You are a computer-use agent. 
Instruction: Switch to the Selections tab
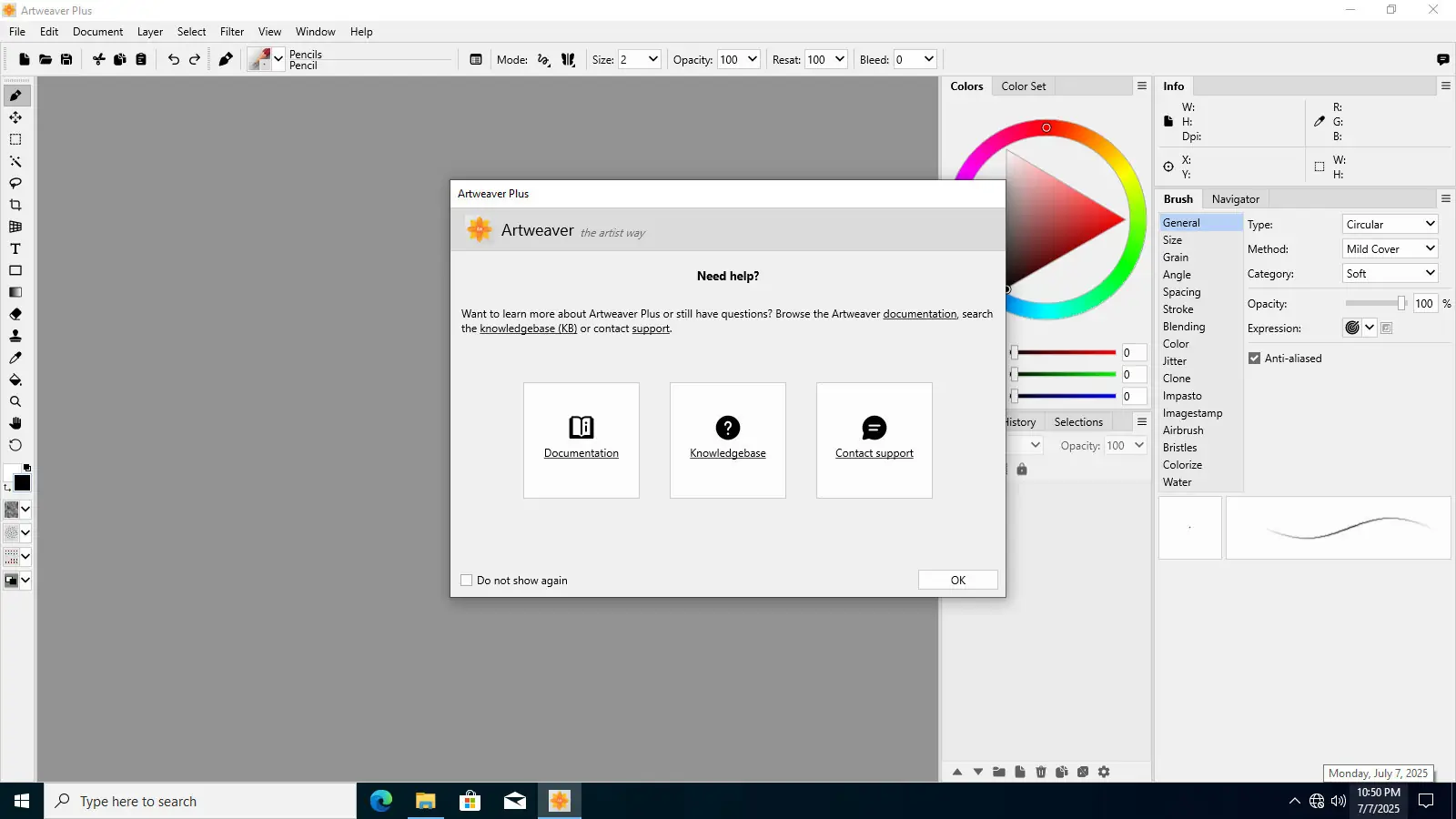[1078, 422]
